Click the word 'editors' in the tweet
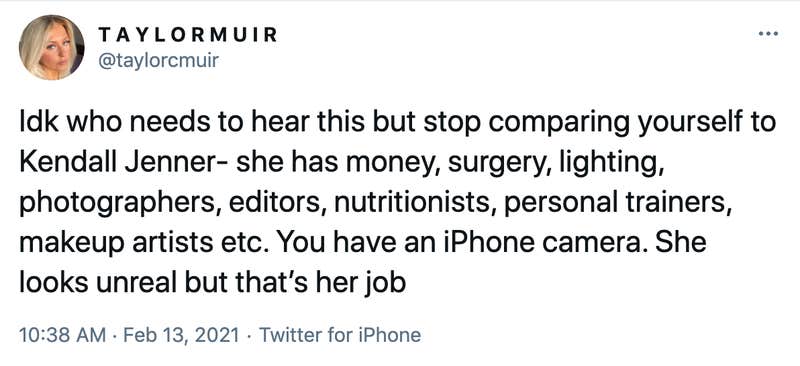800x366 pixels. point(276,203)
